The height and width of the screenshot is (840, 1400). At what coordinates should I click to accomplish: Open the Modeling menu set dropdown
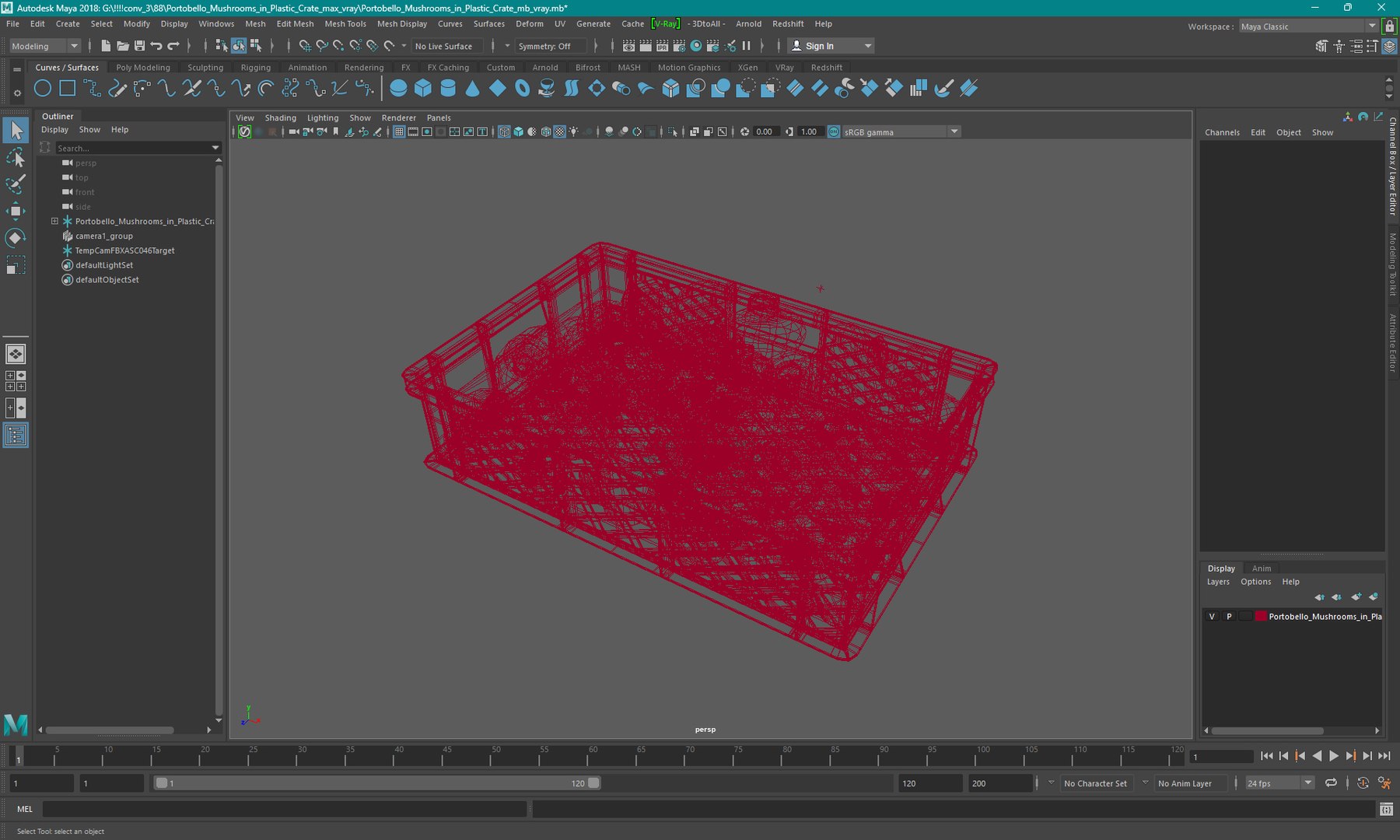pos(45,46)
